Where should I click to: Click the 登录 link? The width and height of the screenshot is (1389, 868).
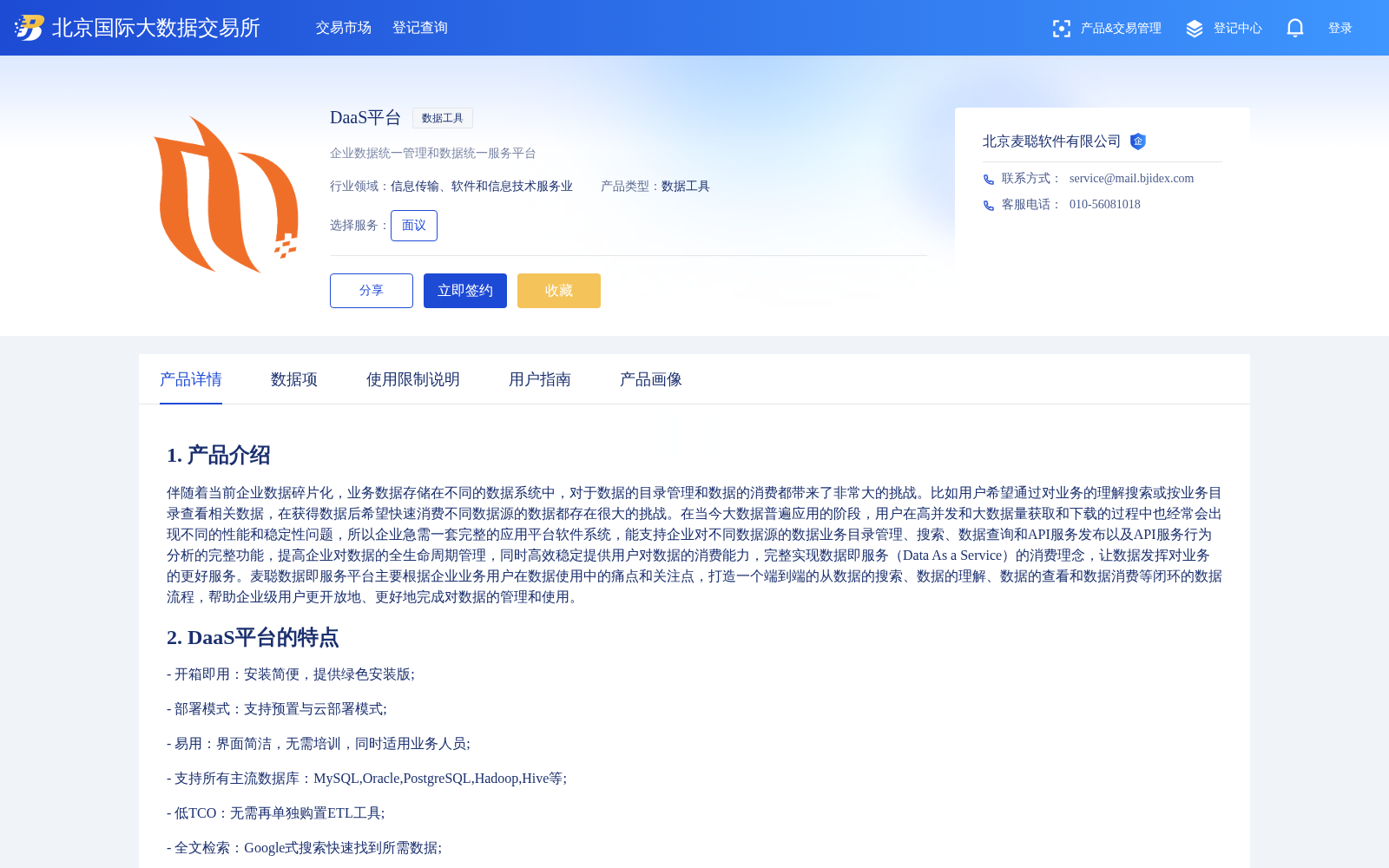click(x=1340, y=29)
